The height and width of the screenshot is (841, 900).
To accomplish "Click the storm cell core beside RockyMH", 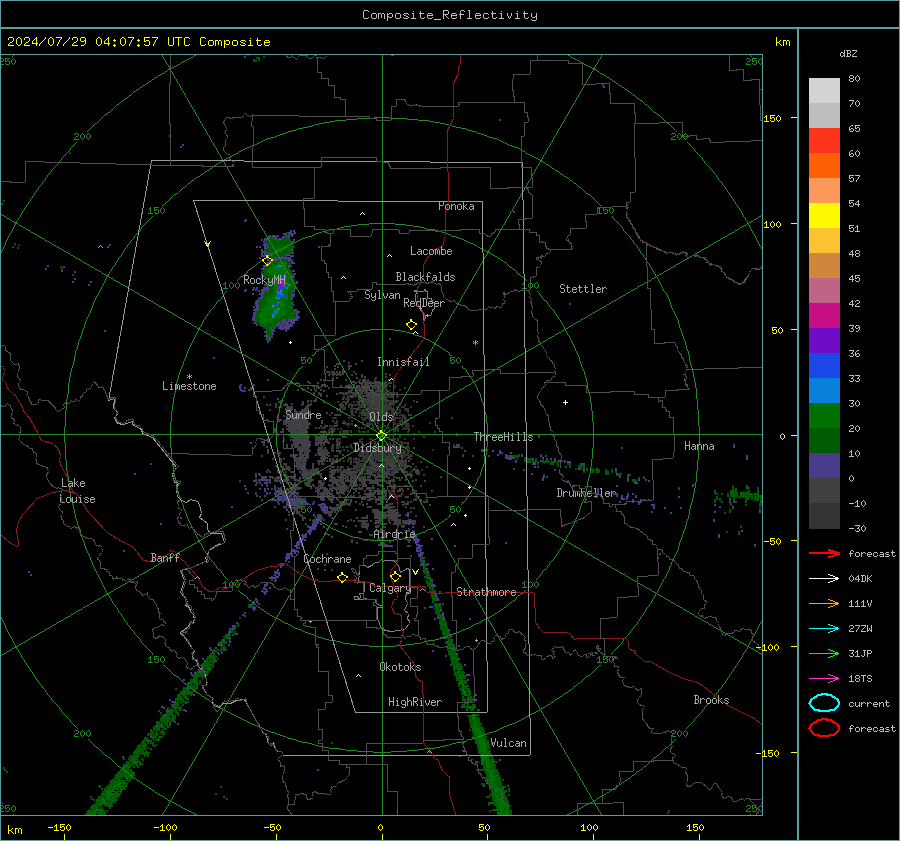I will click(x=280, y=287).
